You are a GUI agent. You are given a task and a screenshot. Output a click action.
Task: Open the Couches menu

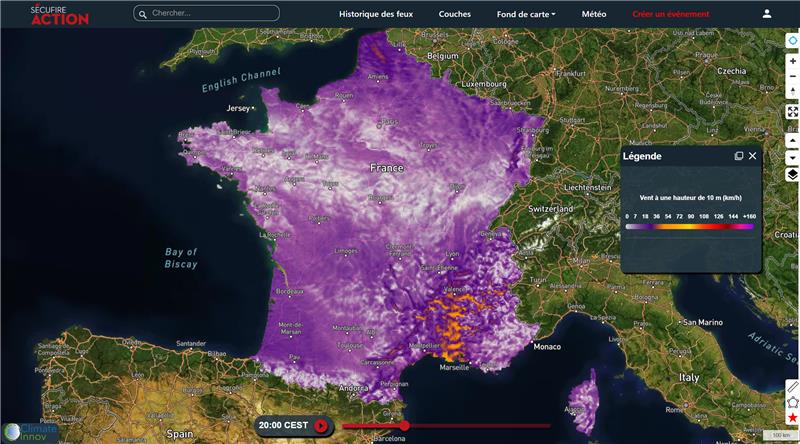(455, 14)
